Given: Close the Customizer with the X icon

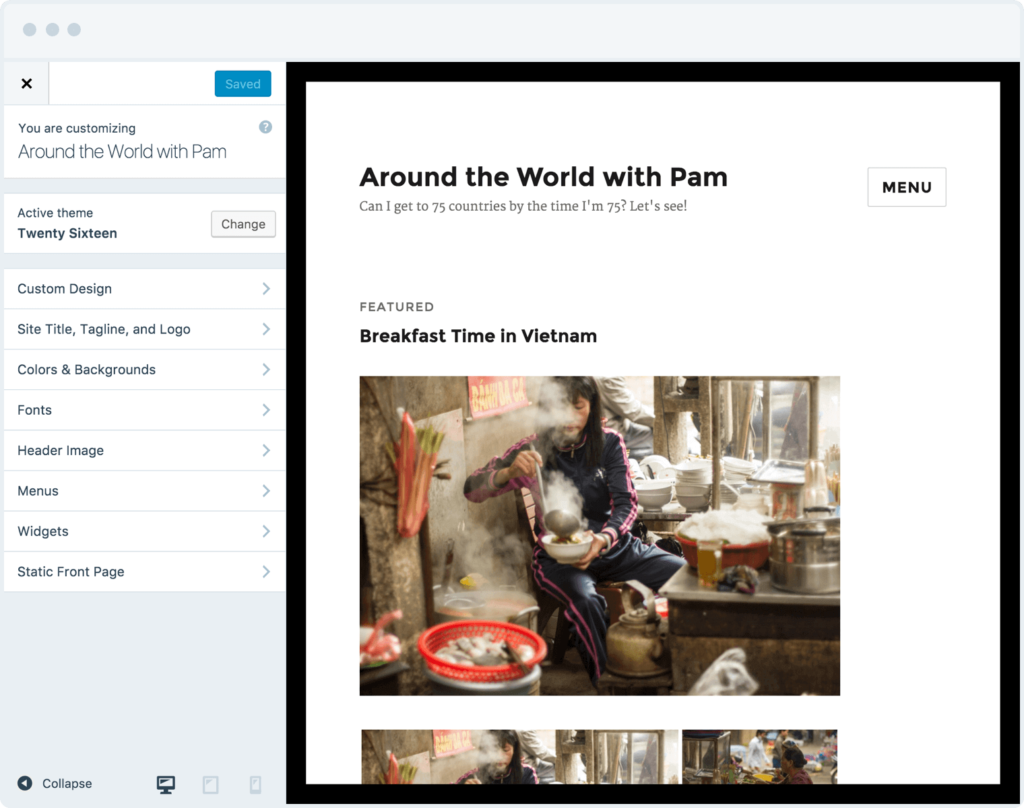Looking at the screenshot, I should pyautogui.click(x=26, y=84).
